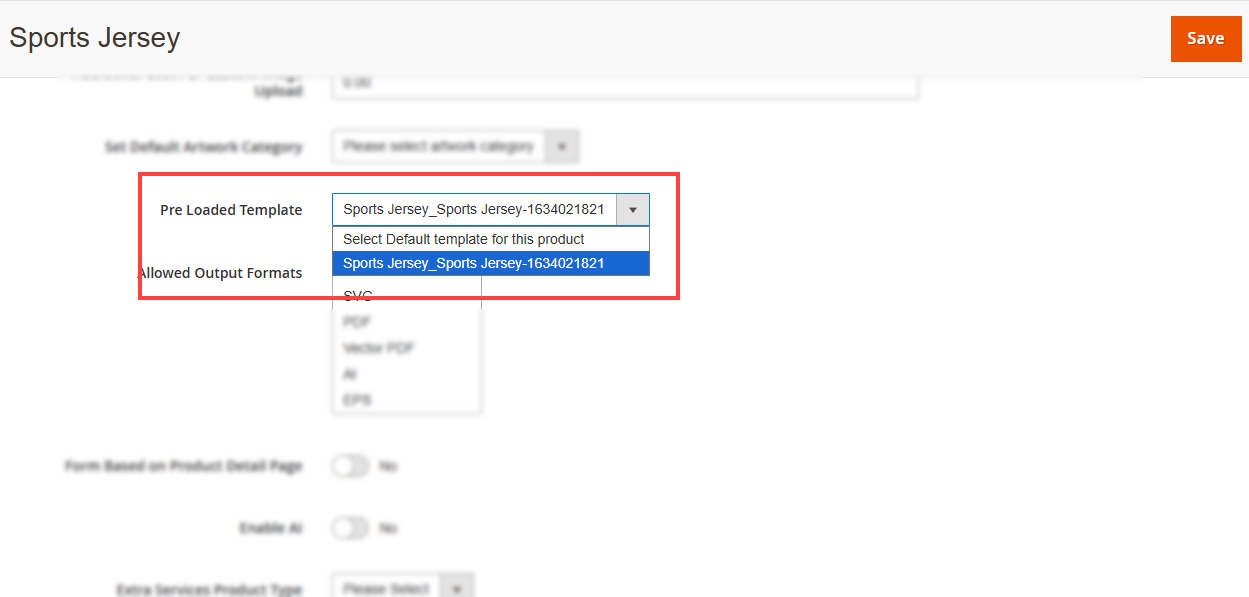Select EPS output format option
The width and height of the screenshot is (1249, 597).
point(357,399)
